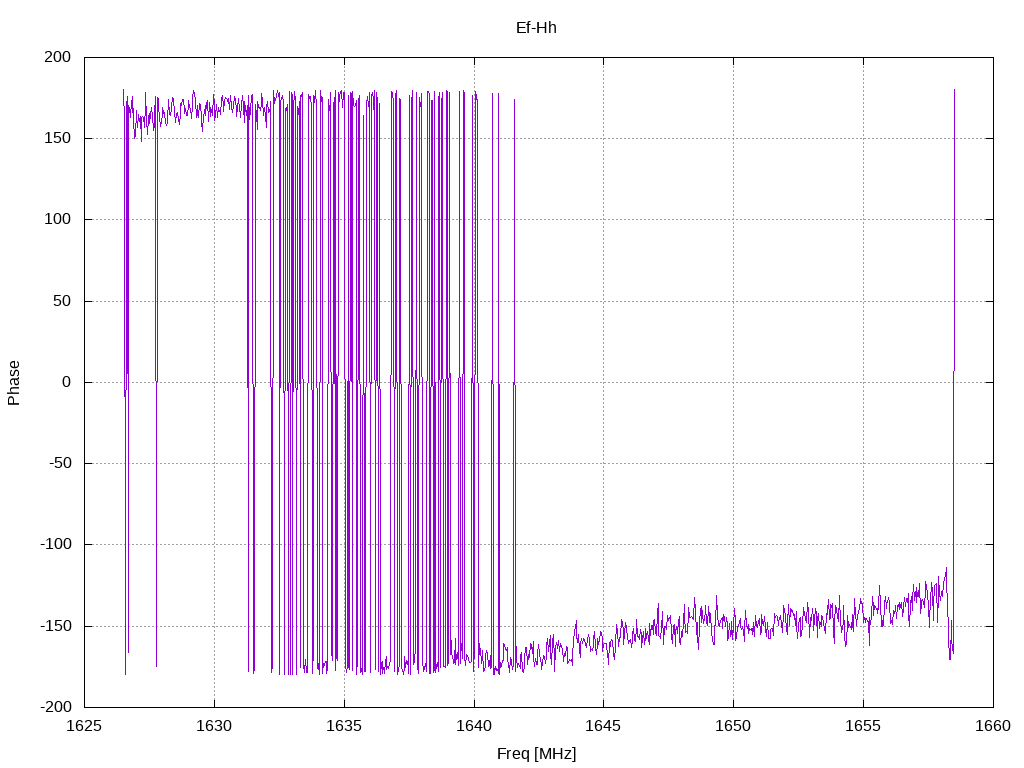This screenshot has width=1024, height=768.
Task: Click x-axis tick label 1660
Action: point(993,726)
